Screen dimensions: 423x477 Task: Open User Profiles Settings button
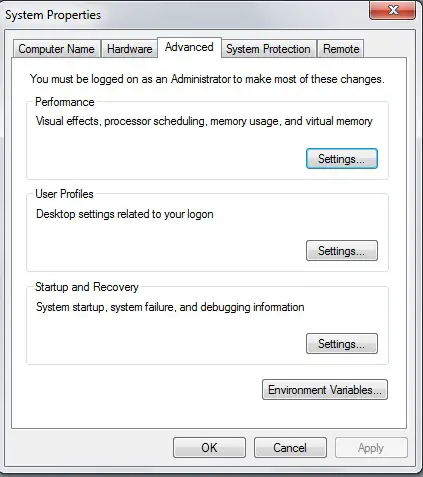(342, 250)
